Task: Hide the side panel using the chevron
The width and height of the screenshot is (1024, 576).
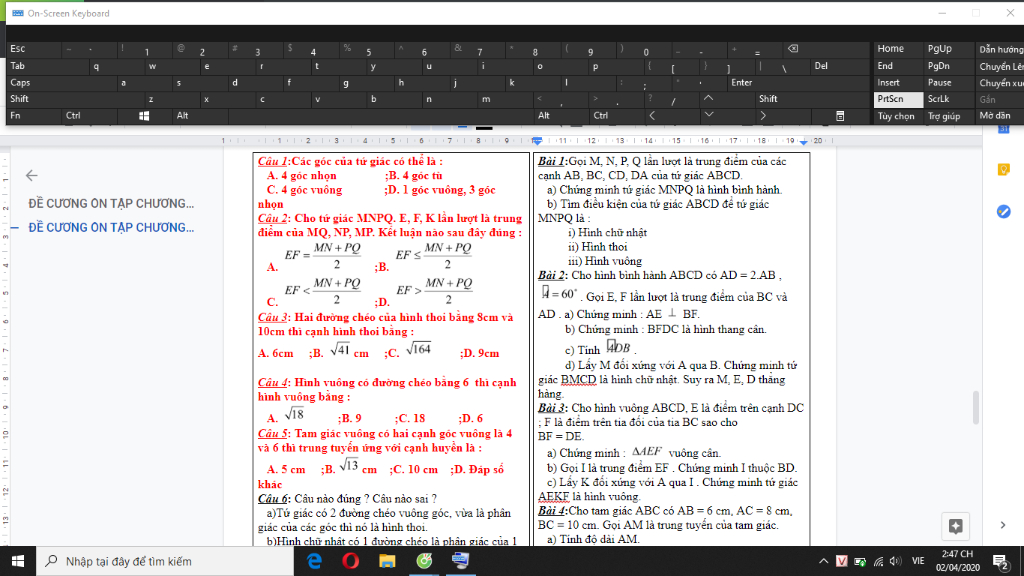Action: coord(1003,525)
